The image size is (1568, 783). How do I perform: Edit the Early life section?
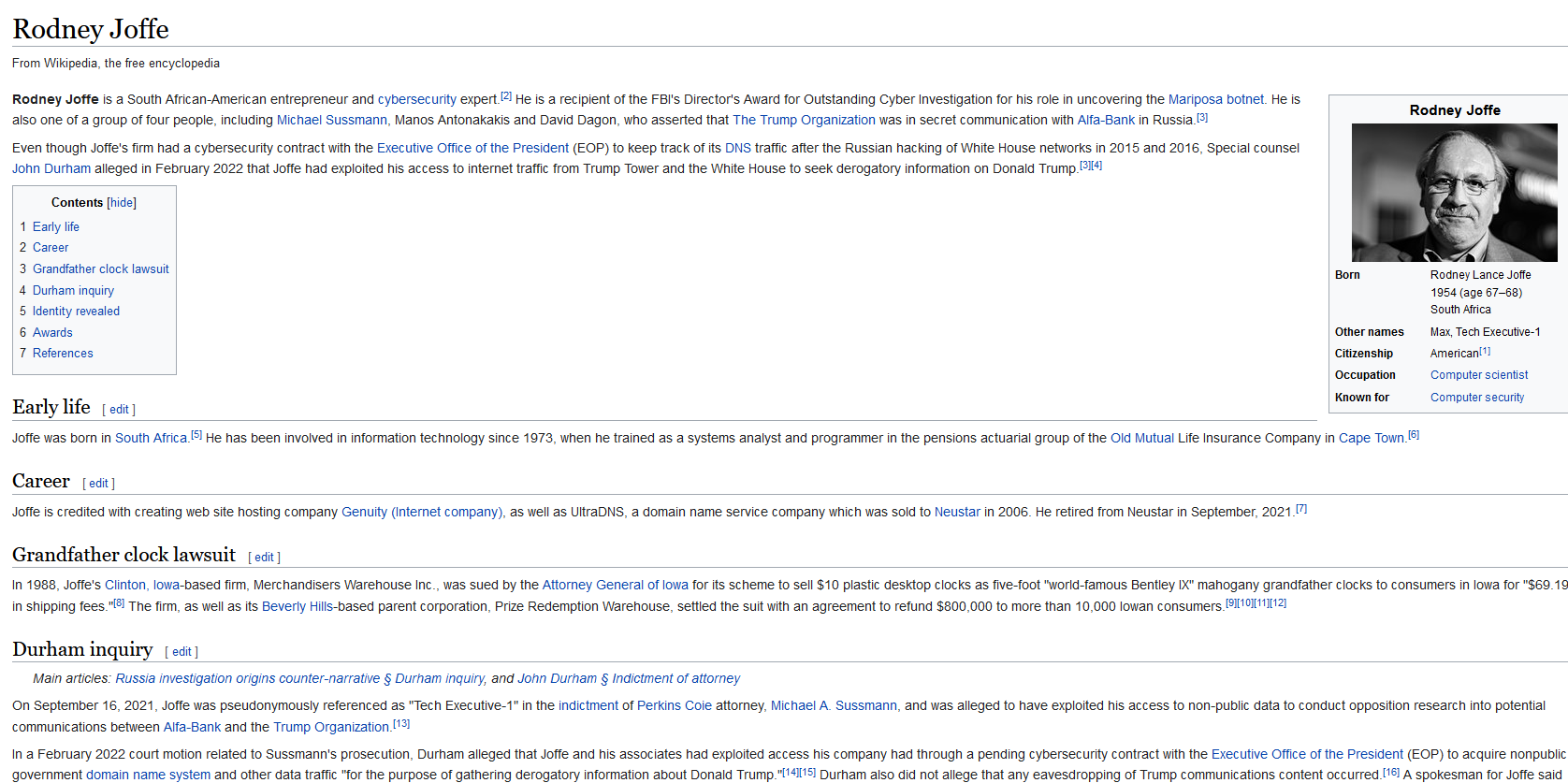click(x=119, y=409)
